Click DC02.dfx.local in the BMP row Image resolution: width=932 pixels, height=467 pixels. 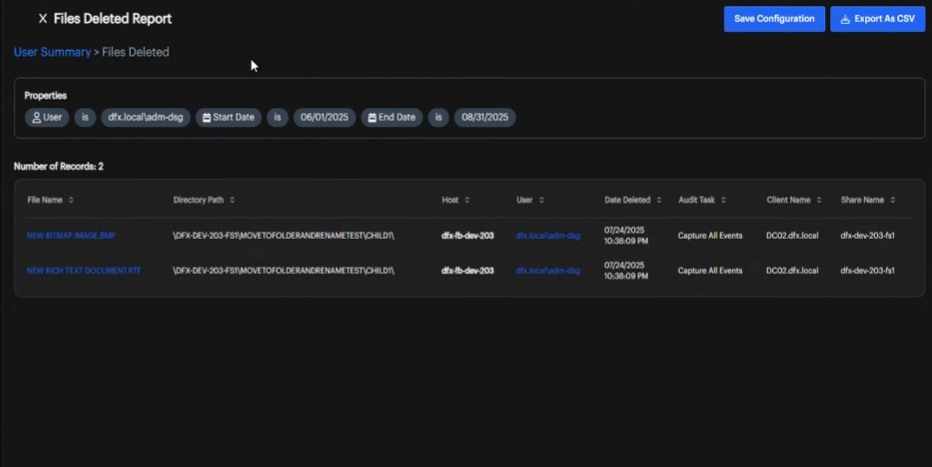(x=792, y=236)
